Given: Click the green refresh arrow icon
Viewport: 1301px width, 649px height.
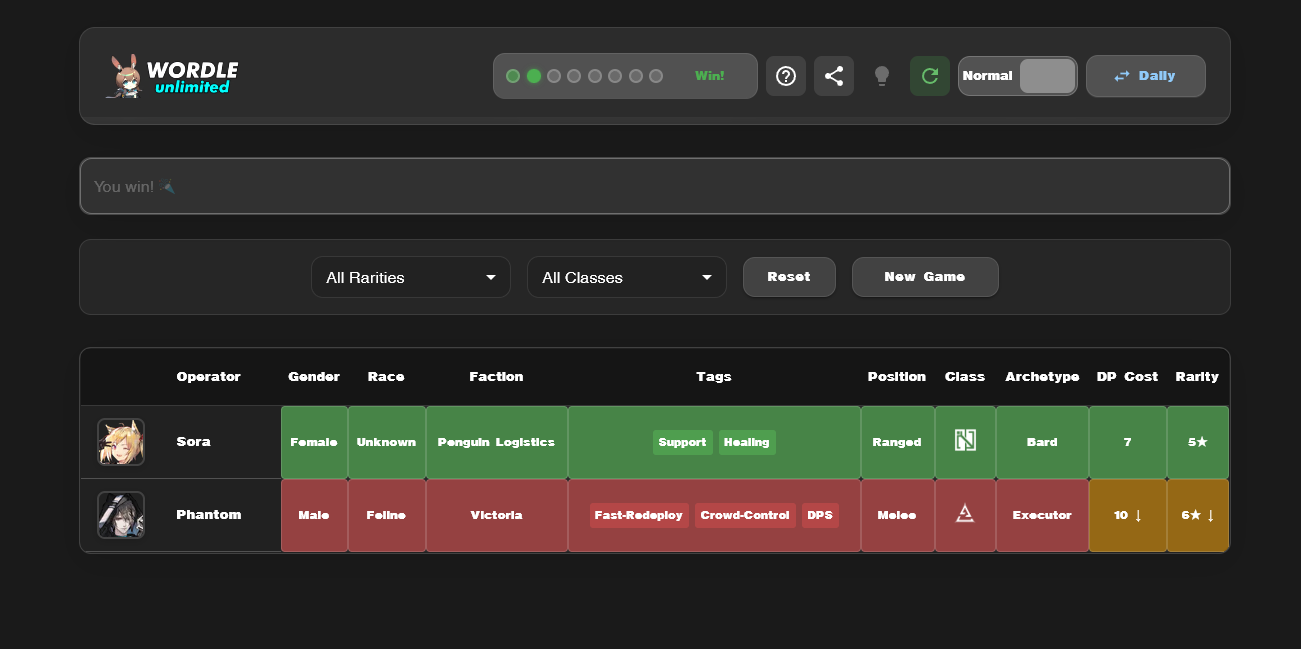Looking at the screenshot, I should click(x=930, y=76).
